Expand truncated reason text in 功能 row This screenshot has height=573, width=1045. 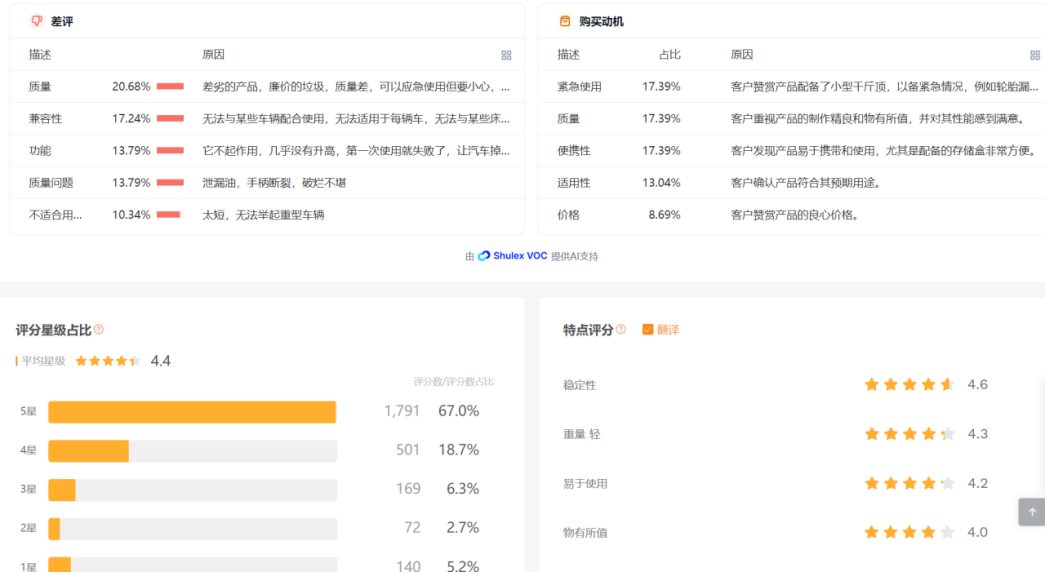click(356, 151)
